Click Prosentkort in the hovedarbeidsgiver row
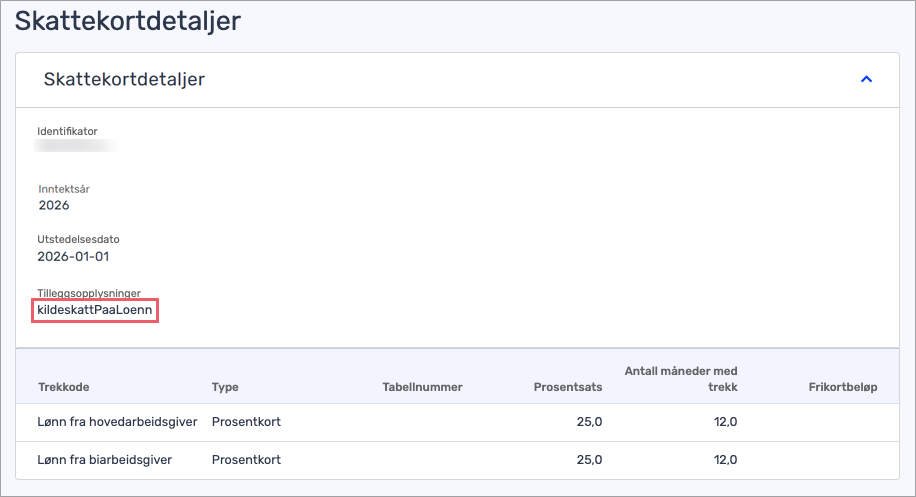The width and height of the screenshot is (916, 497). pos(246,422)
